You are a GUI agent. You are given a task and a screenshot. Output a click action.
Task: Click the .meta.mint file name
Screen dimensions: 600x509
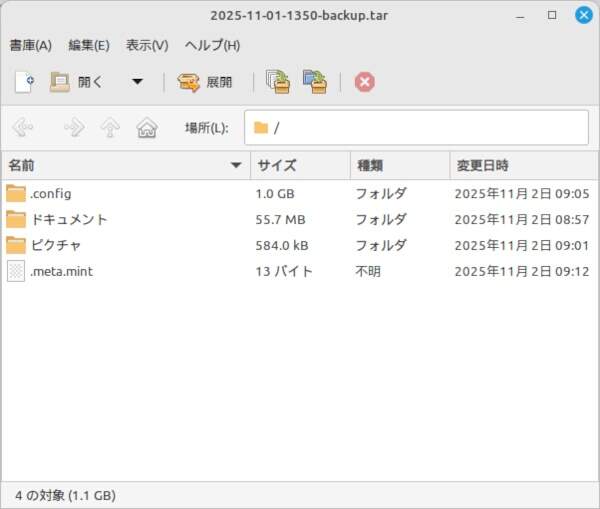tap(61, 271)
